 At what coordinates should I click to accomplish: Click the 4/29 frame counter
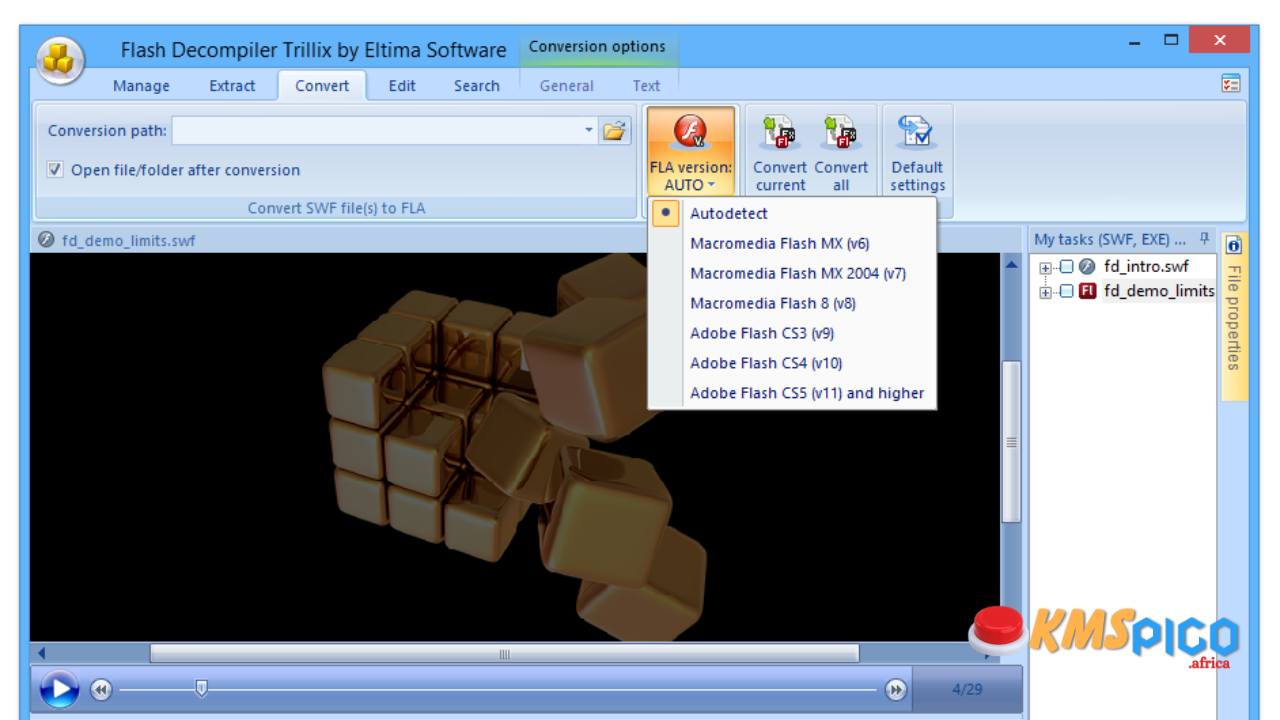[967, 689]
